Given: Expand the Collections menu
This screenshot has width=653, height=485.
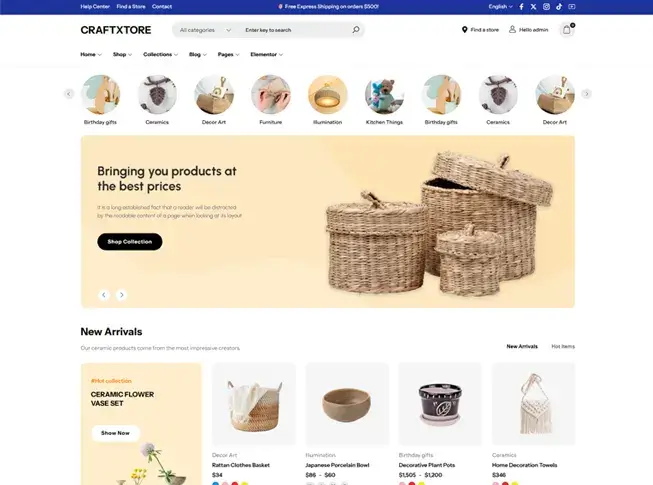Looking at the screenshot, I should pos(160,55).
